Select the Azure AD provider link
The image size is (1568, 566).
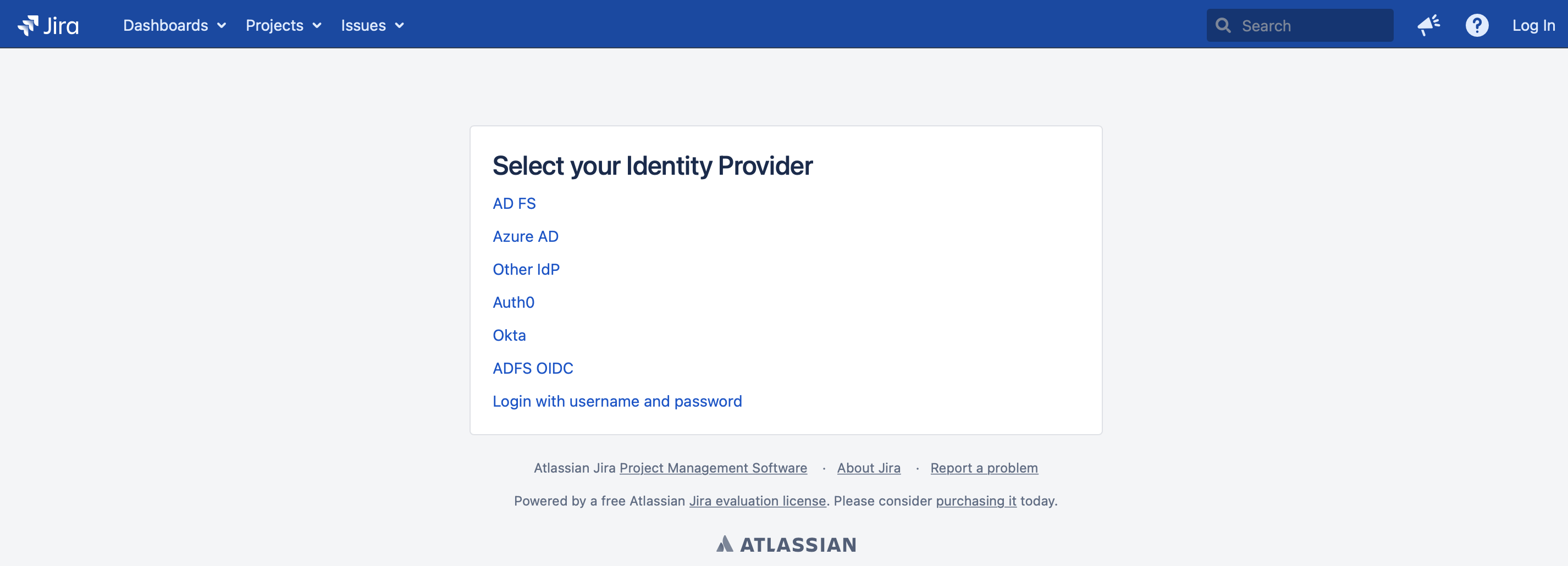[x=525, y=236]
